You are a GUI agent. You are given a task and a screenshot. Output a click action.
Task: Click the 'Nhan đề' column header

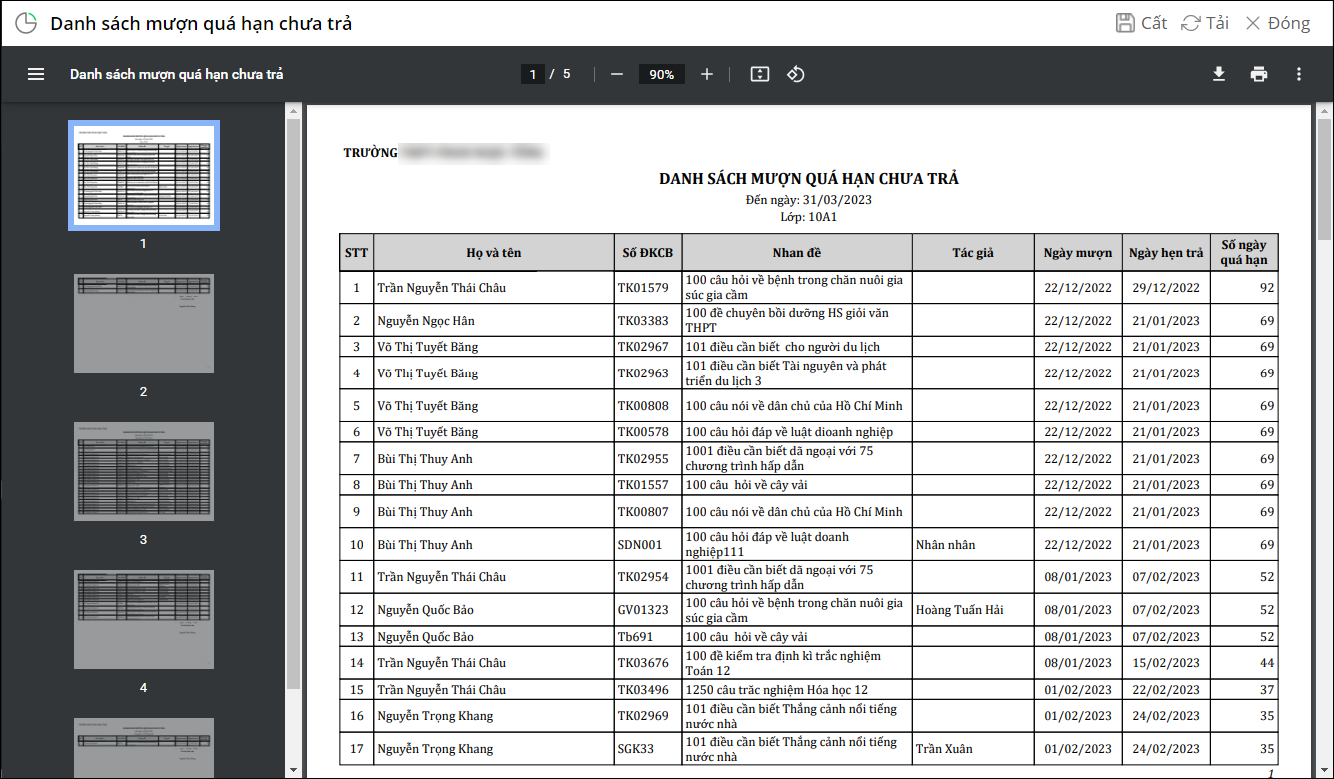pyautogui.click(x=797, y=253)
